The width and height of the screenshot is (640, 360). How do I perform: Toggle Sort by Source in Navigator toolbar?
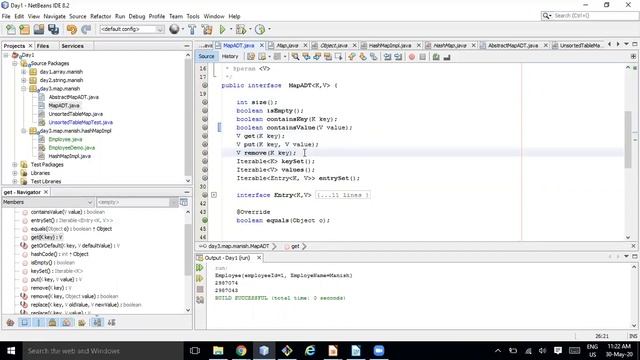(111, 322)
